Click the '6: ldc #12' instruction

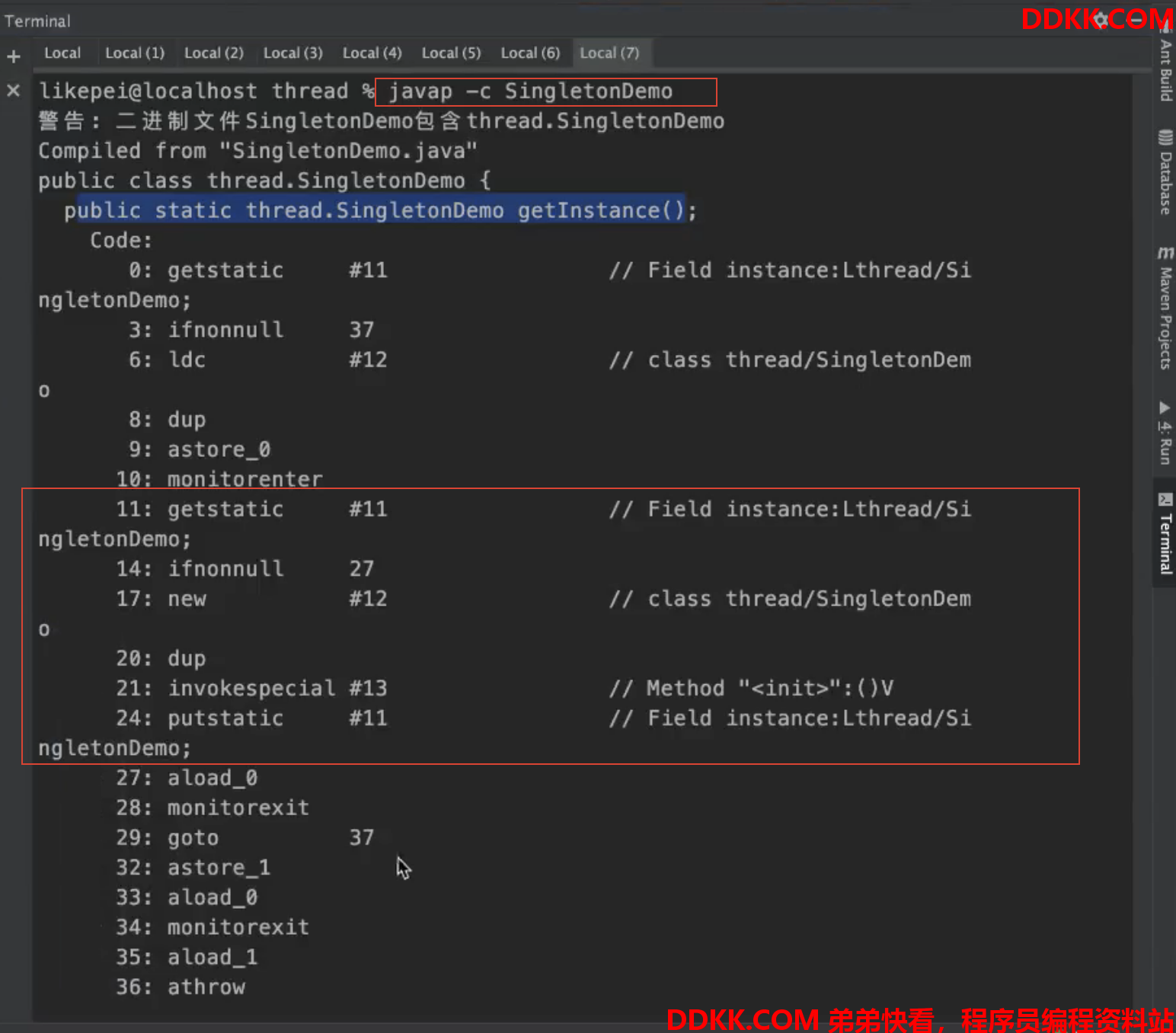(258, 360)
